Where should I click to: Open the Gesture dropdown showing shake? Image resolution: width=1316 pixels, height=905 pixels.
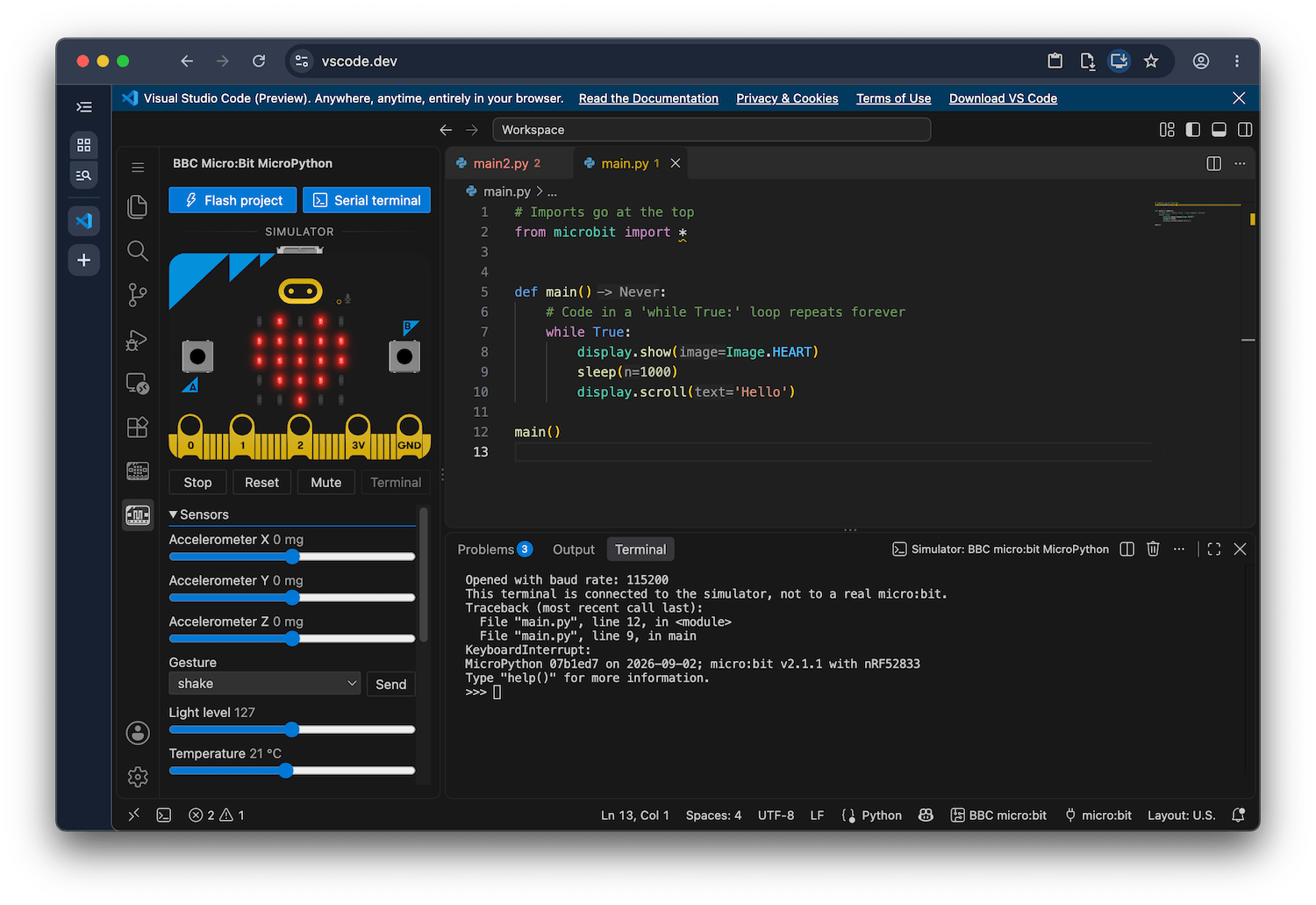[x=264, y=684]
